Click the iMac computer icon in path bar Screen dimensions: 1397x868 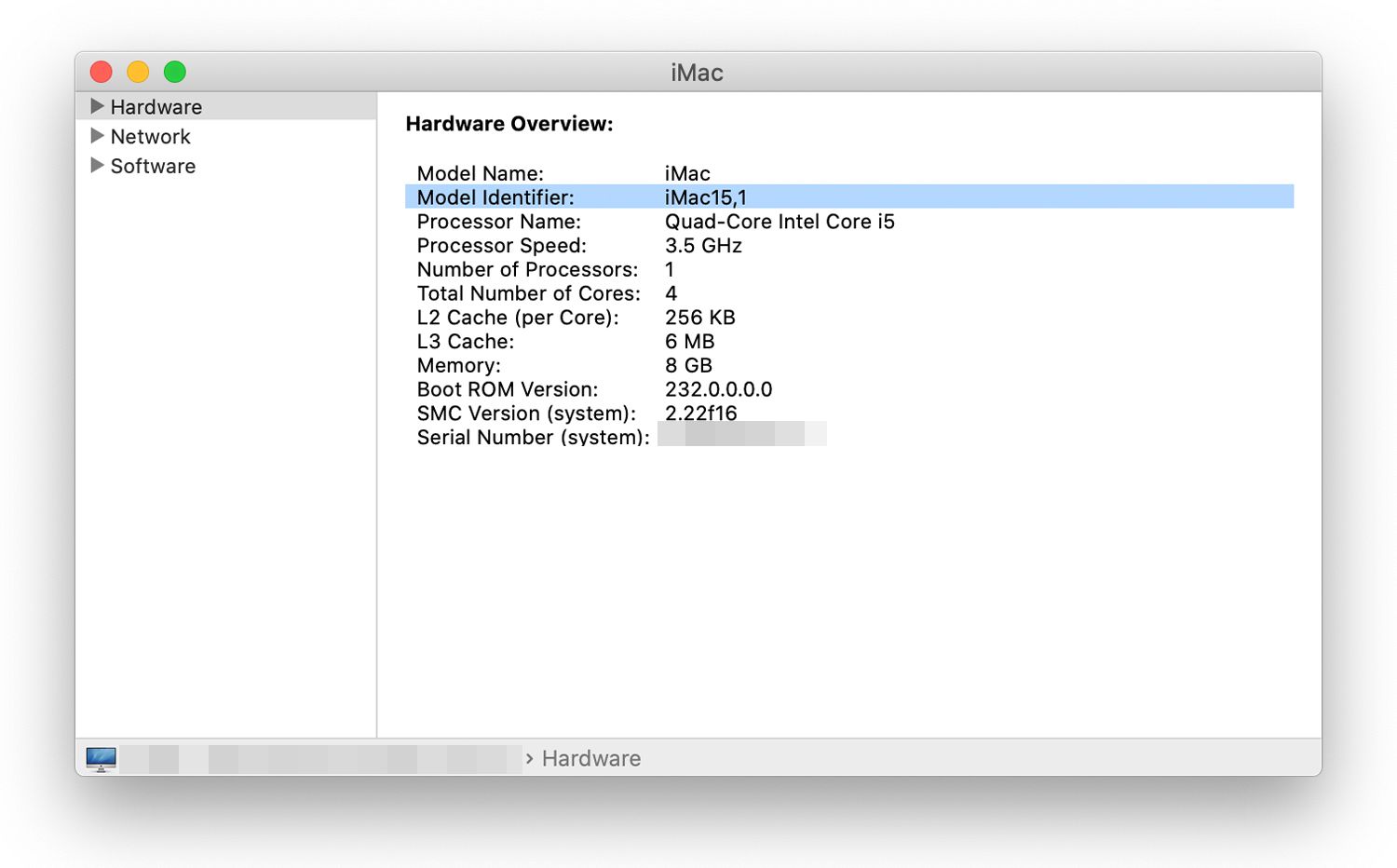pos(101,759)
